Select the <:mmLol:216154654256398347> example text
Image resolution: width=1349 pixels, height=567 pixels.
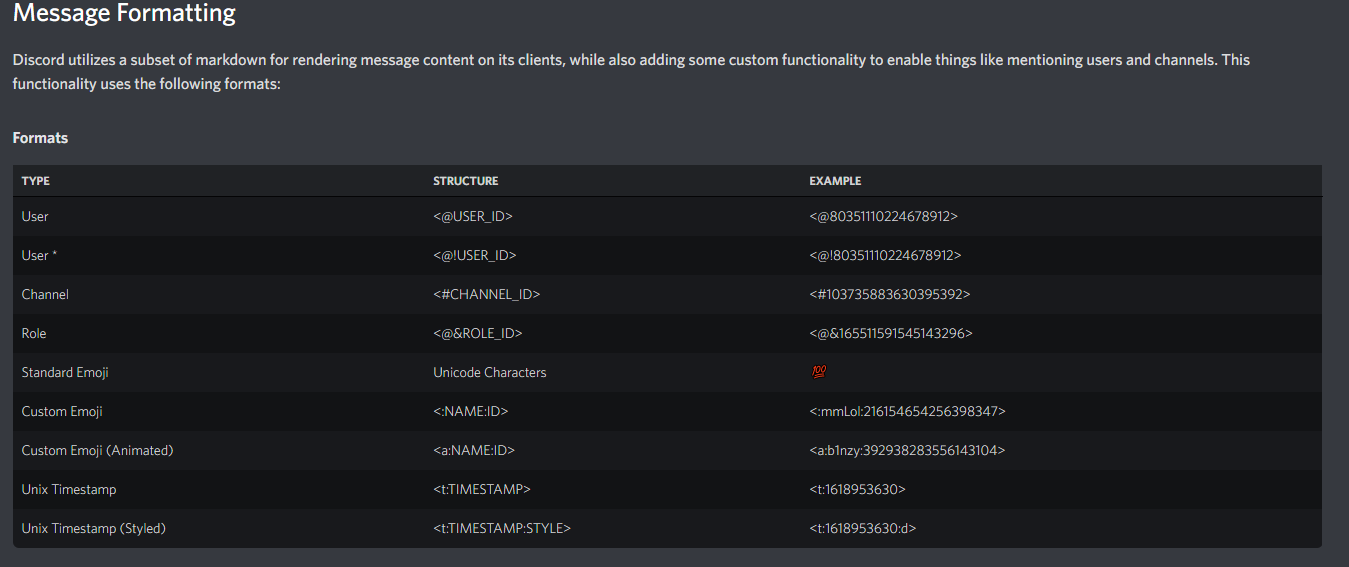[907, 411]
